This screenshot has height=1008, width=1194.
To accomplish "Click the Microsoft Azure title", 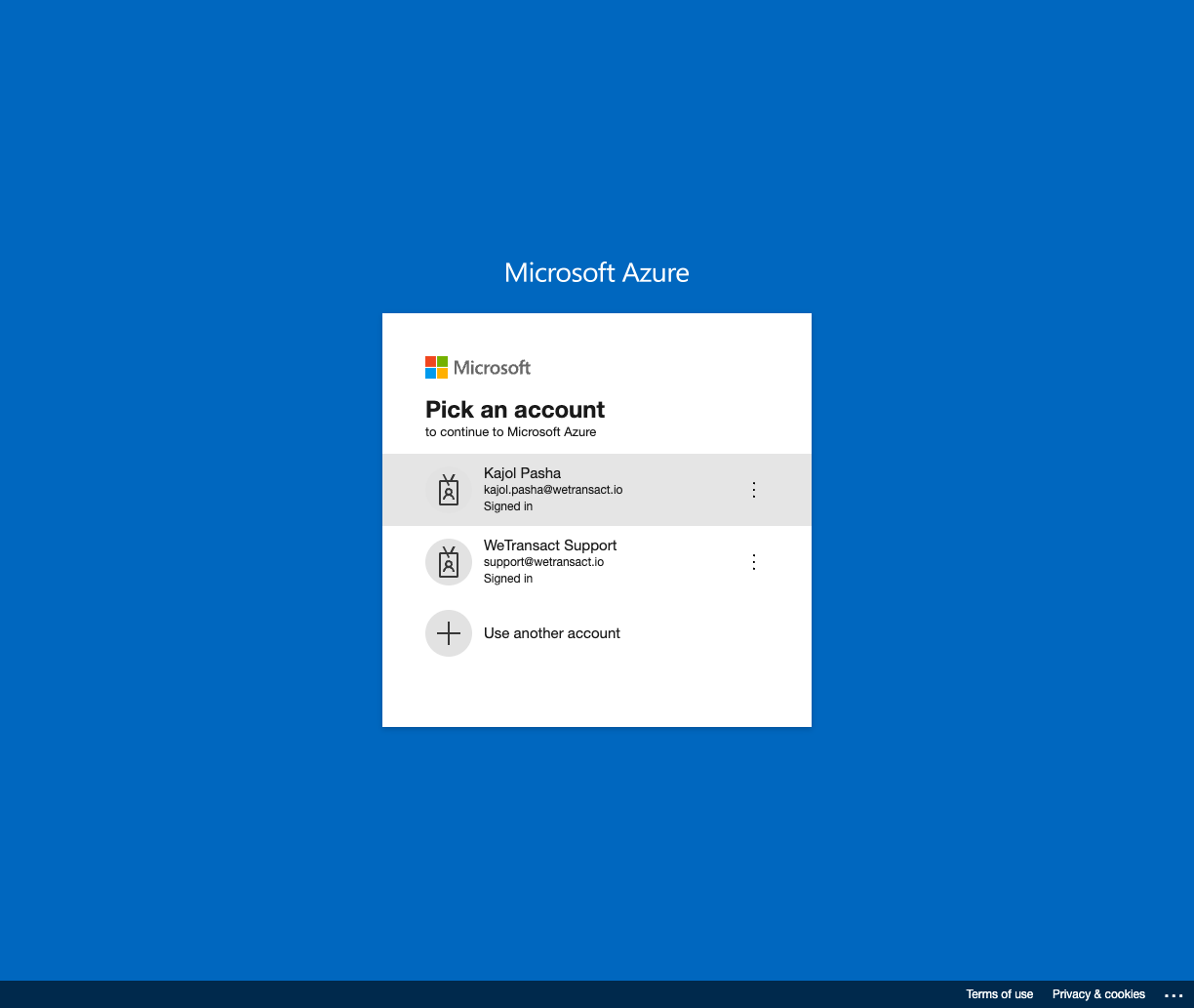I will [597, 272].
